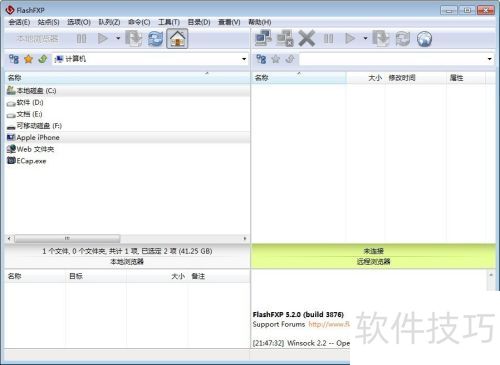Click the local scrollbar left arrow
This screenshot has width=500, height=365.
coord(9,238)
